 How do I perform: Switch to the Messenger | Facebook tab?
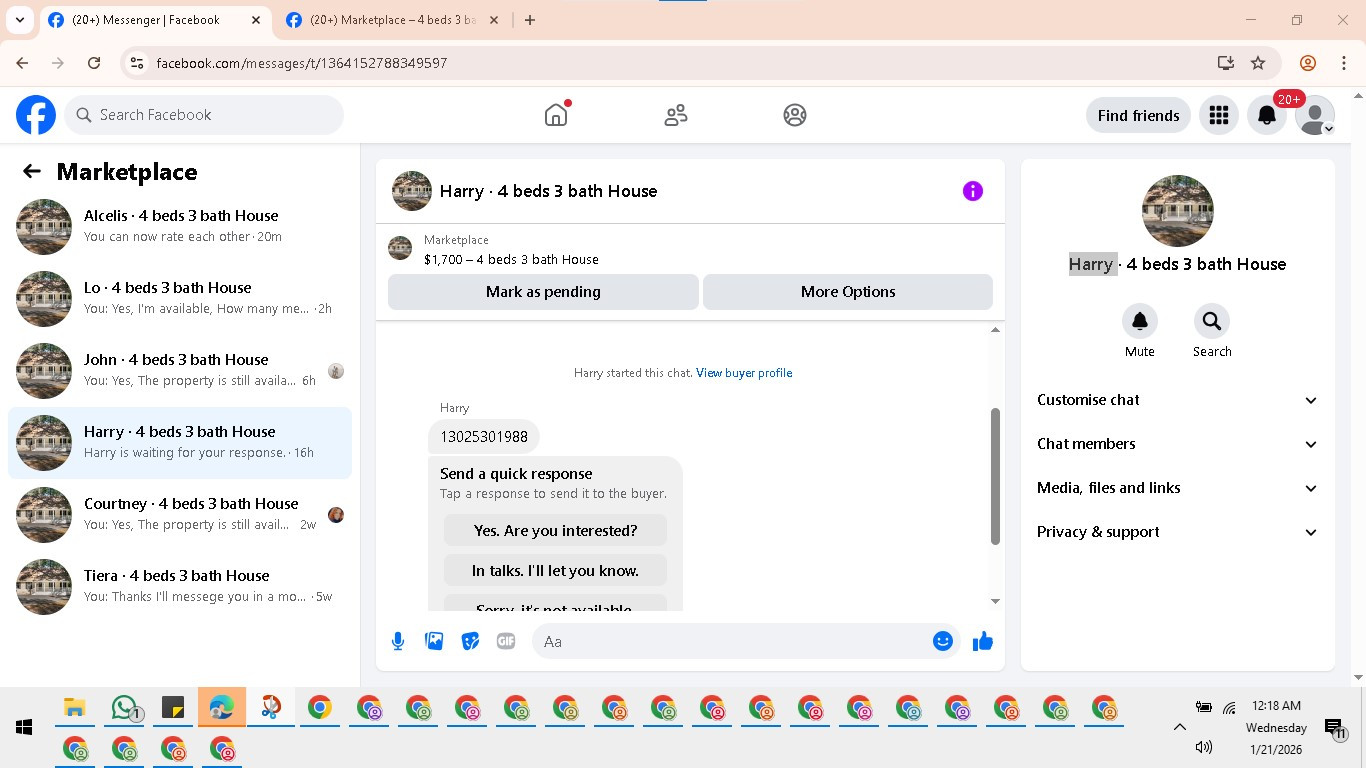[x=155, y=20]
